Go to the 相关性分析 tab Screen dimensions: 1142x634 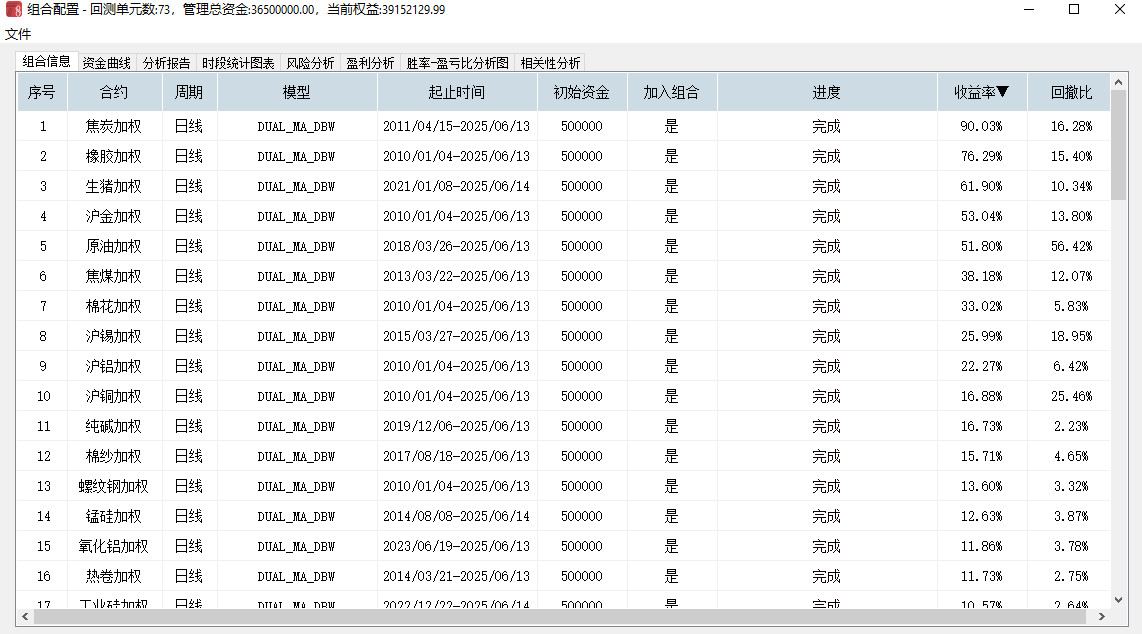pos(550,63)
